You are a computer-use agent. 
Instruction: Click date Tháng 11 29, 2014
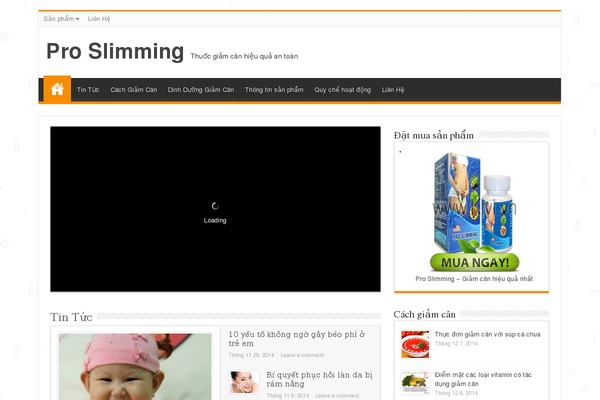pyautogui.click(x=251, y=355)
